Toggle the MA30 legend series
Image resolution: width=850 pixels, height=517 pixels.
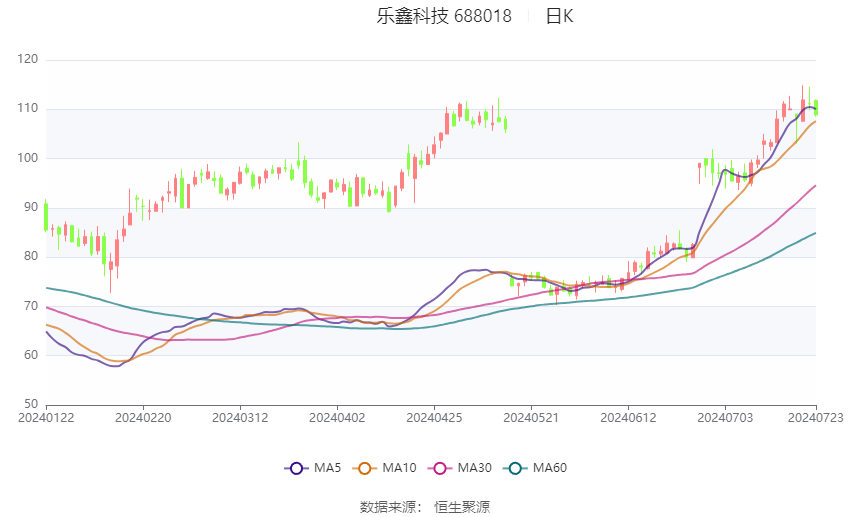(460, 468)
